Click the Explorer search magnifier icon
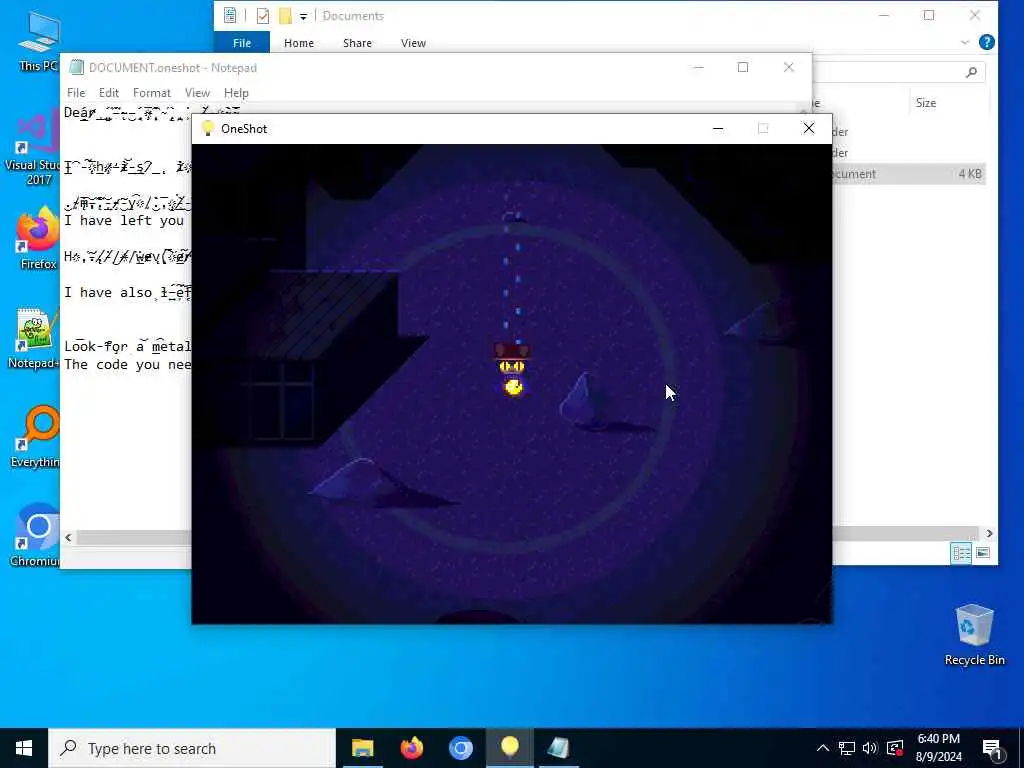1024x768 pixels. tap(971, 72)
